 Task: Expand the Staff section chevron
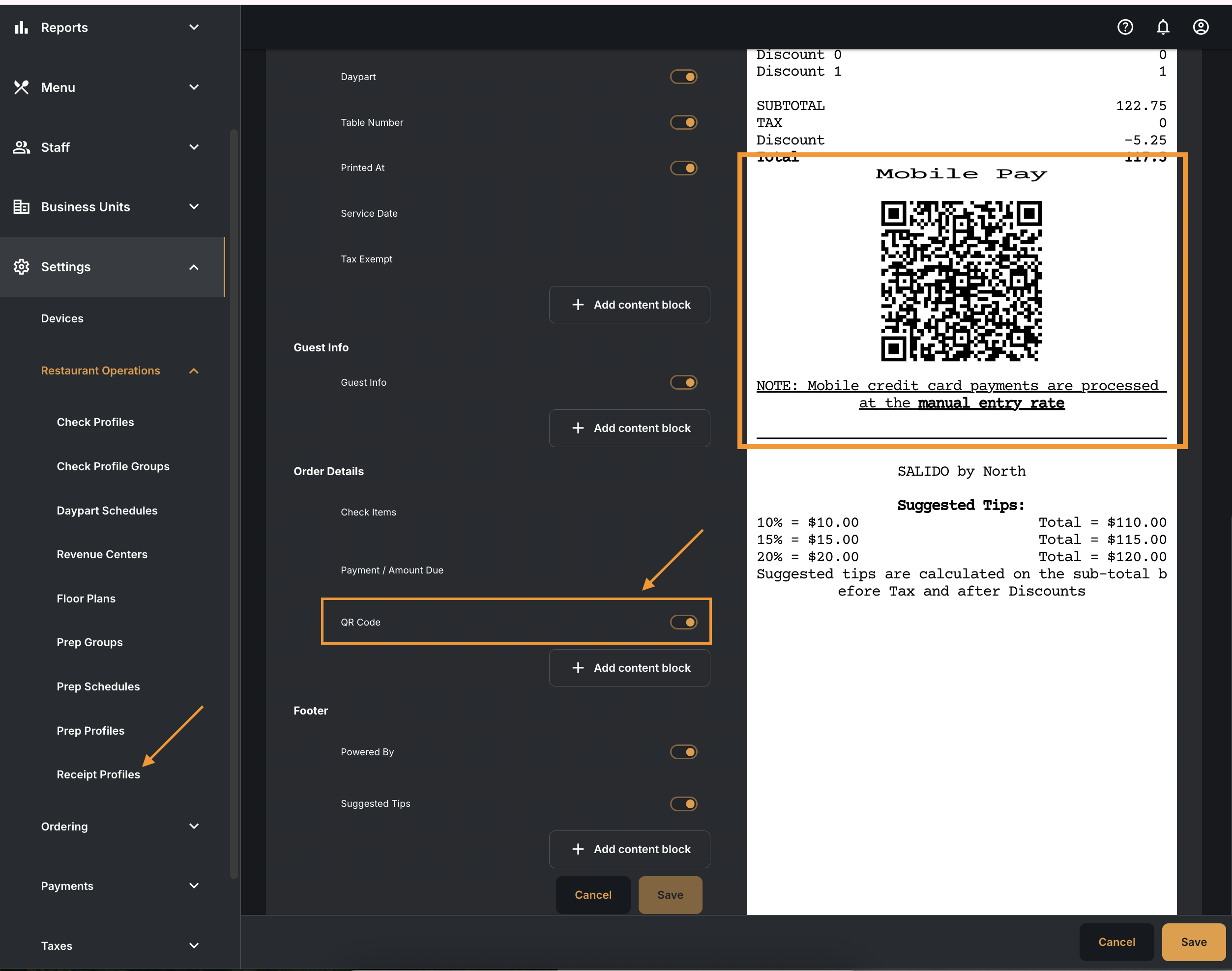pos(194,147)
